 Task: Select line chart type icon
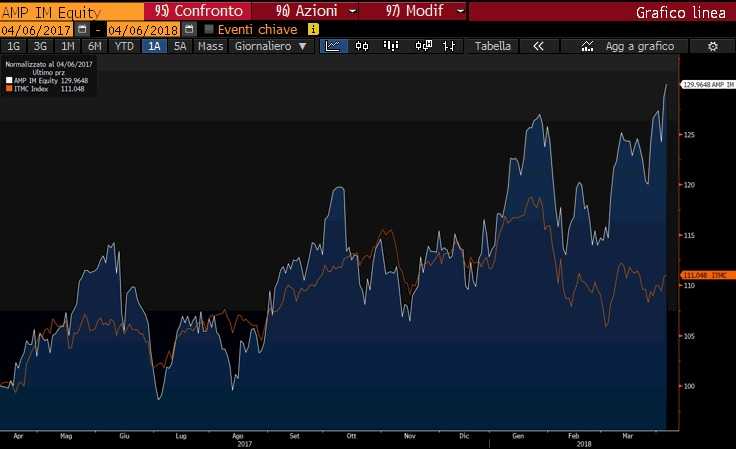point(333,46)
